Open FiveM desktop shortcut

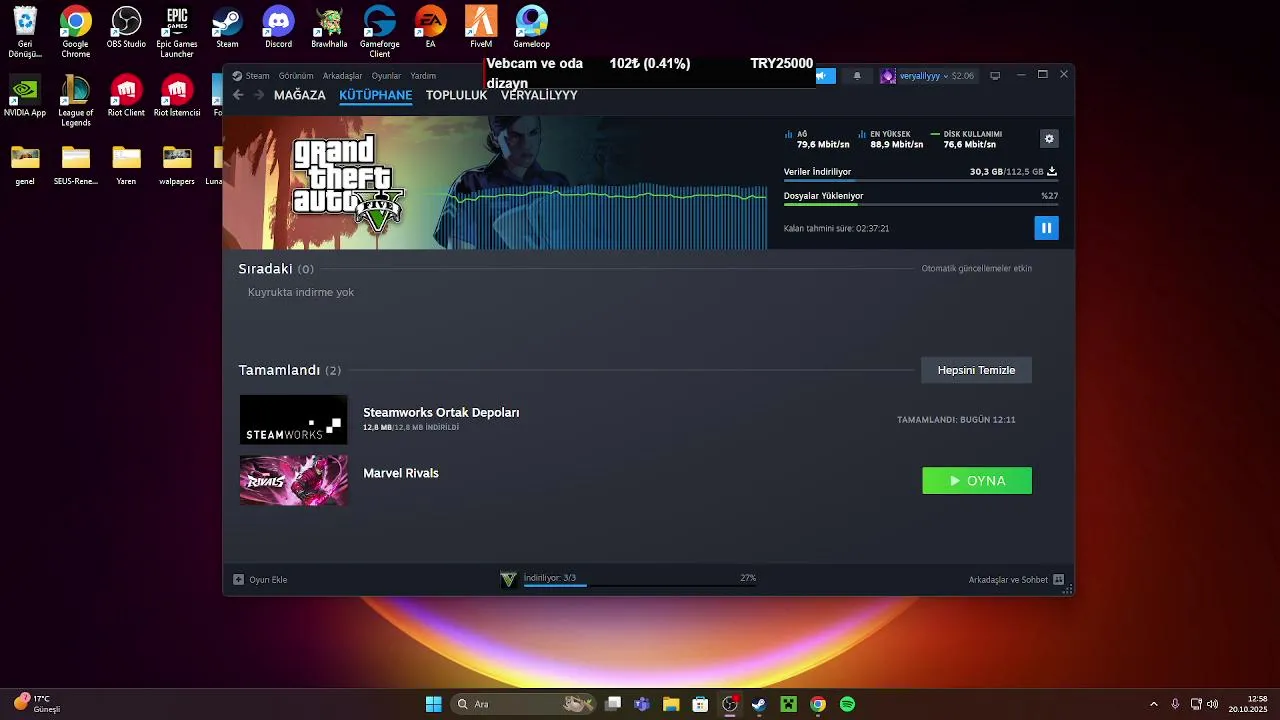coord(481,28)
